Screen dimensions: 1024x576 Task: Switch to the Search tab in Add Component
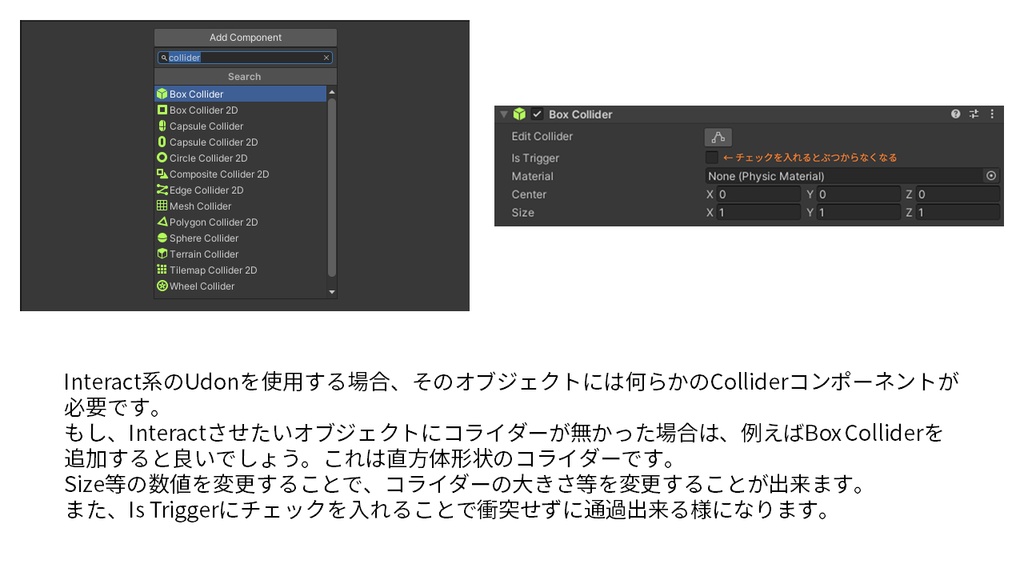pyautogui.click(x=245, y=76)
